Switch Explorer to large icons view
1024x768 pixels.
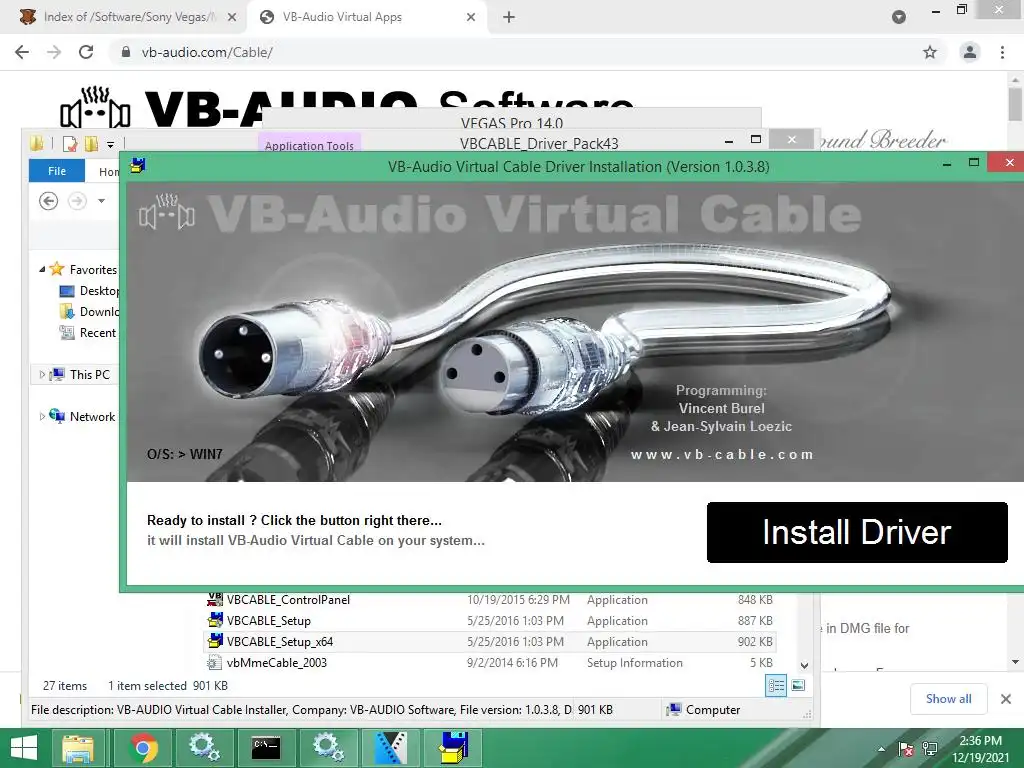pyautogui.click(x=798, y=685)
